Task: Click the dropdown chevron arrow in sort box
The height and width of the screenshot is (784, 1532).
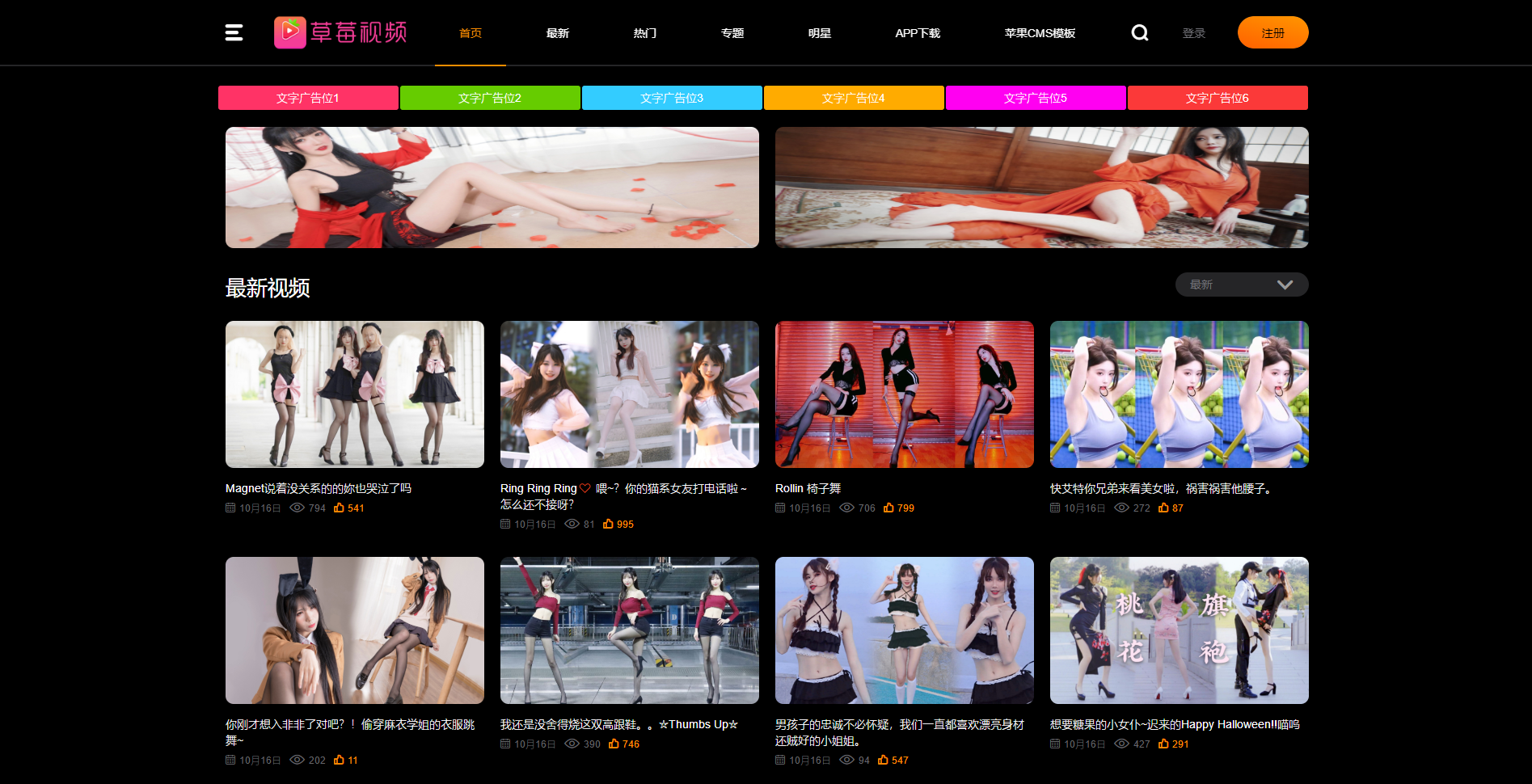Action: click(1285, 285)
